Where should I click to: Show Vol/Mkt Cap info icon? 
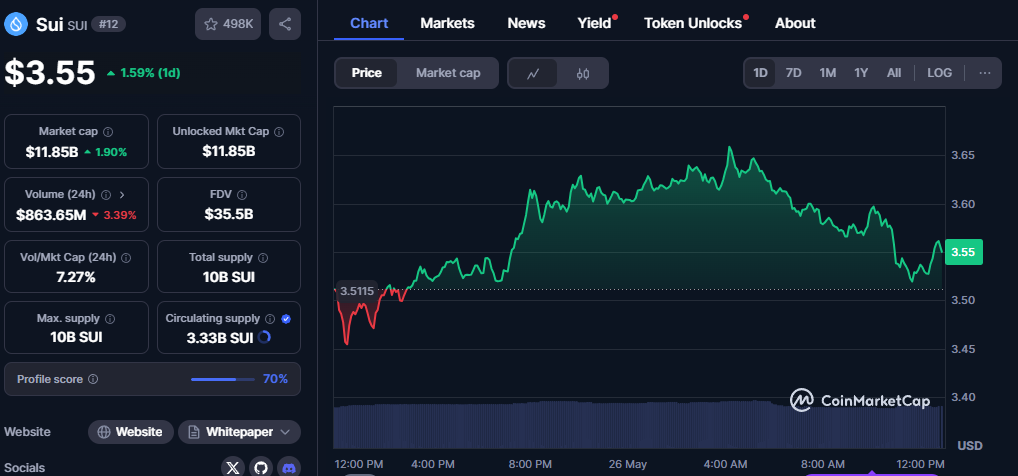(126, 257)
